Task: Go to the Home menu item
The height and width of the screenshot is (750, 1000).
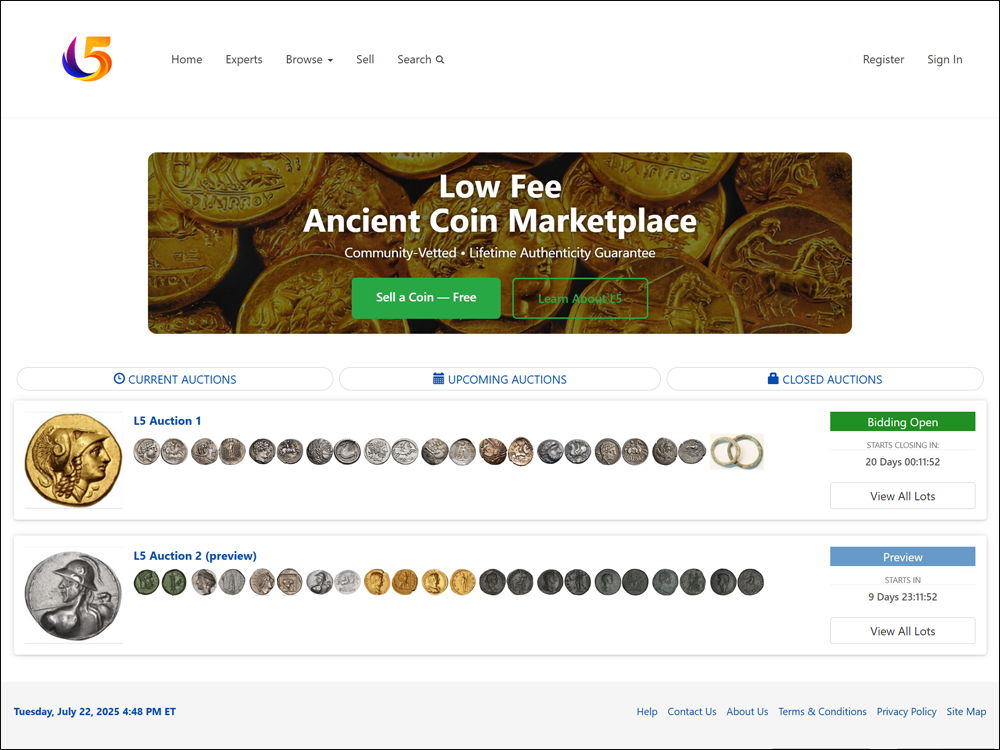Action: point(186,60)
